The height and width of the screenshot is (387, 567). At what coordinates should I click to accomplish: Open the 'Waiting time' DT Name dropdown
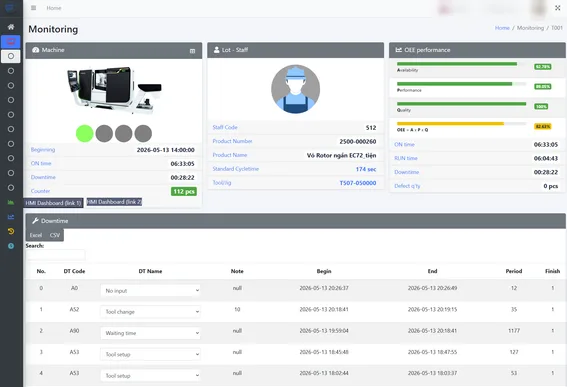click(150, 333)
